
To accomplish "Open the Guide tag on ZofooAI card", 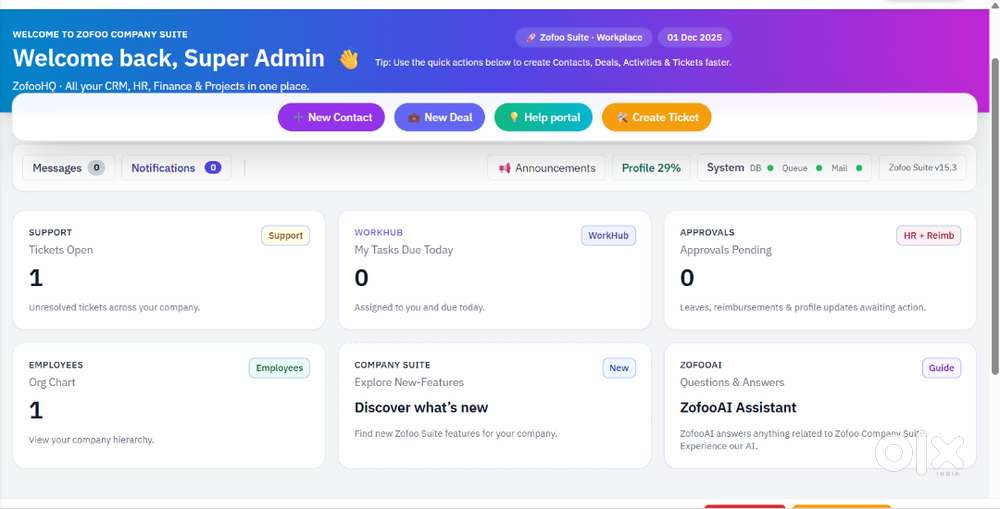I will (x=941, y=368).
